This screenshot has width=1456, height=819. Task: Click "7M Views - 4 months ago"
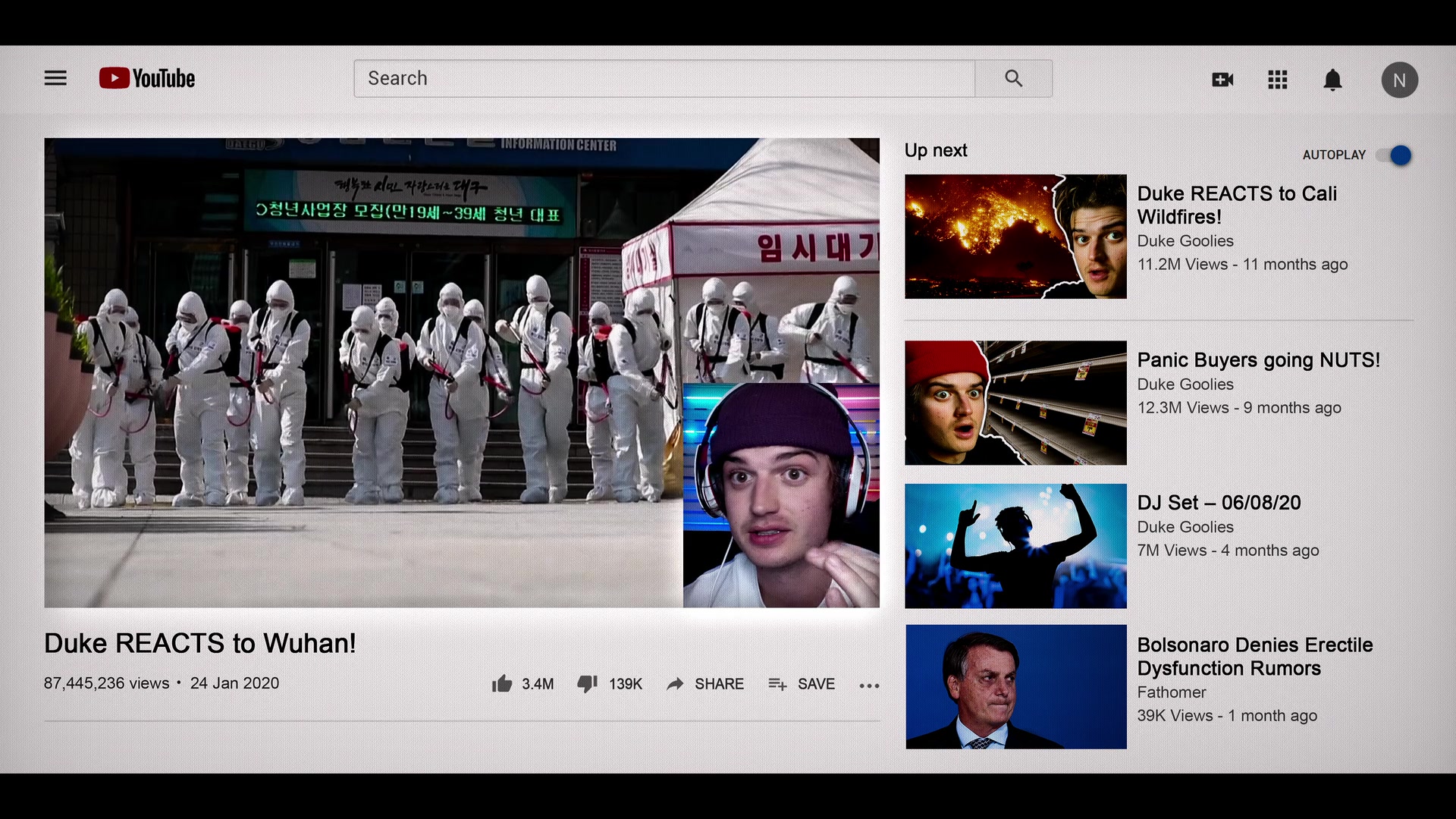pyautogui.click(x=1228, y=550)
